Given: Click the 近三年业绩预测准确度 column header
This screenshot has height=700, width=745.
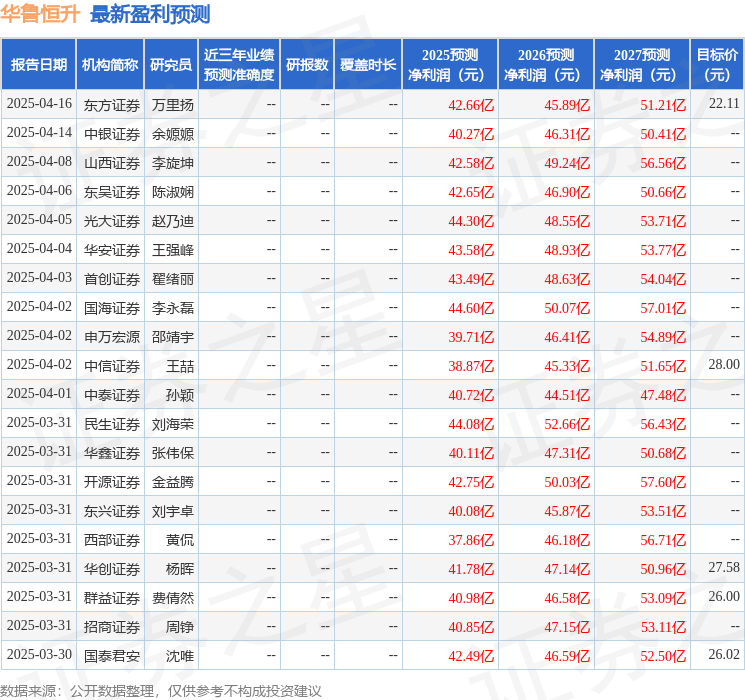Looking at the screenshot, I should 238,64.
